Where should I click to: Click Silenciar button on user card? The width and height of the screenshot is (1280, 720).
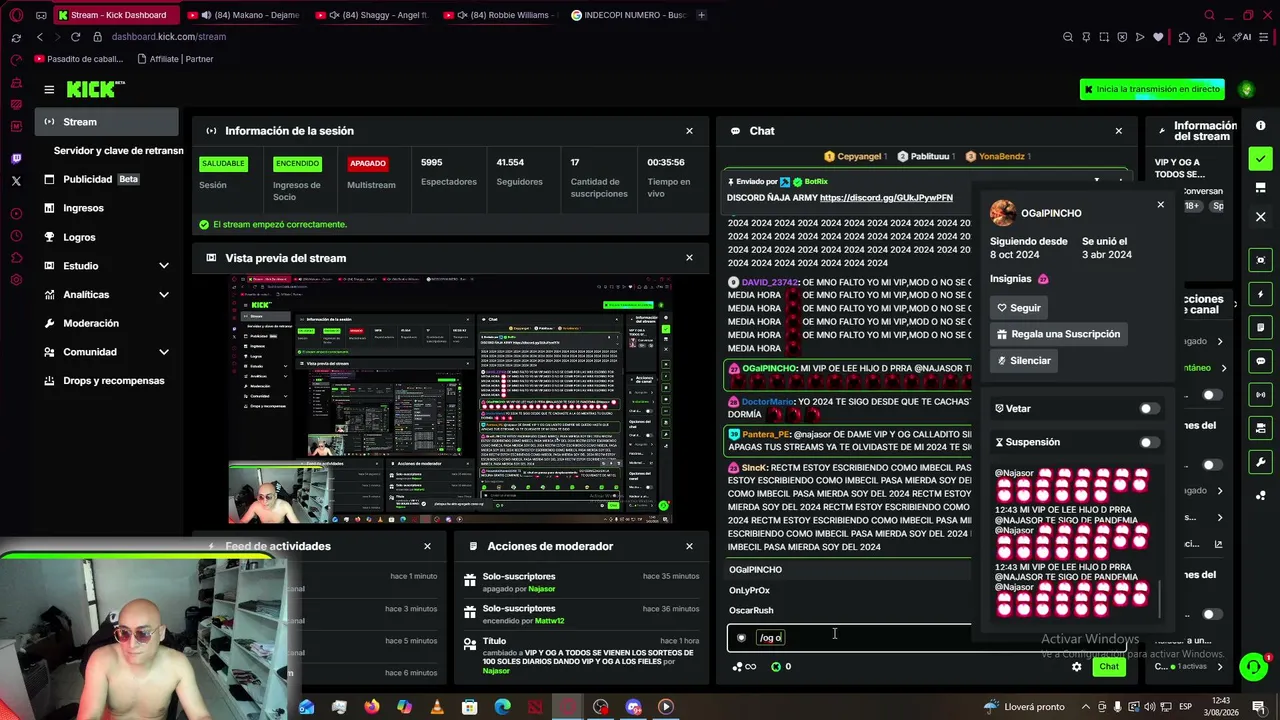pyautogui.click(x=1023, y=360)
